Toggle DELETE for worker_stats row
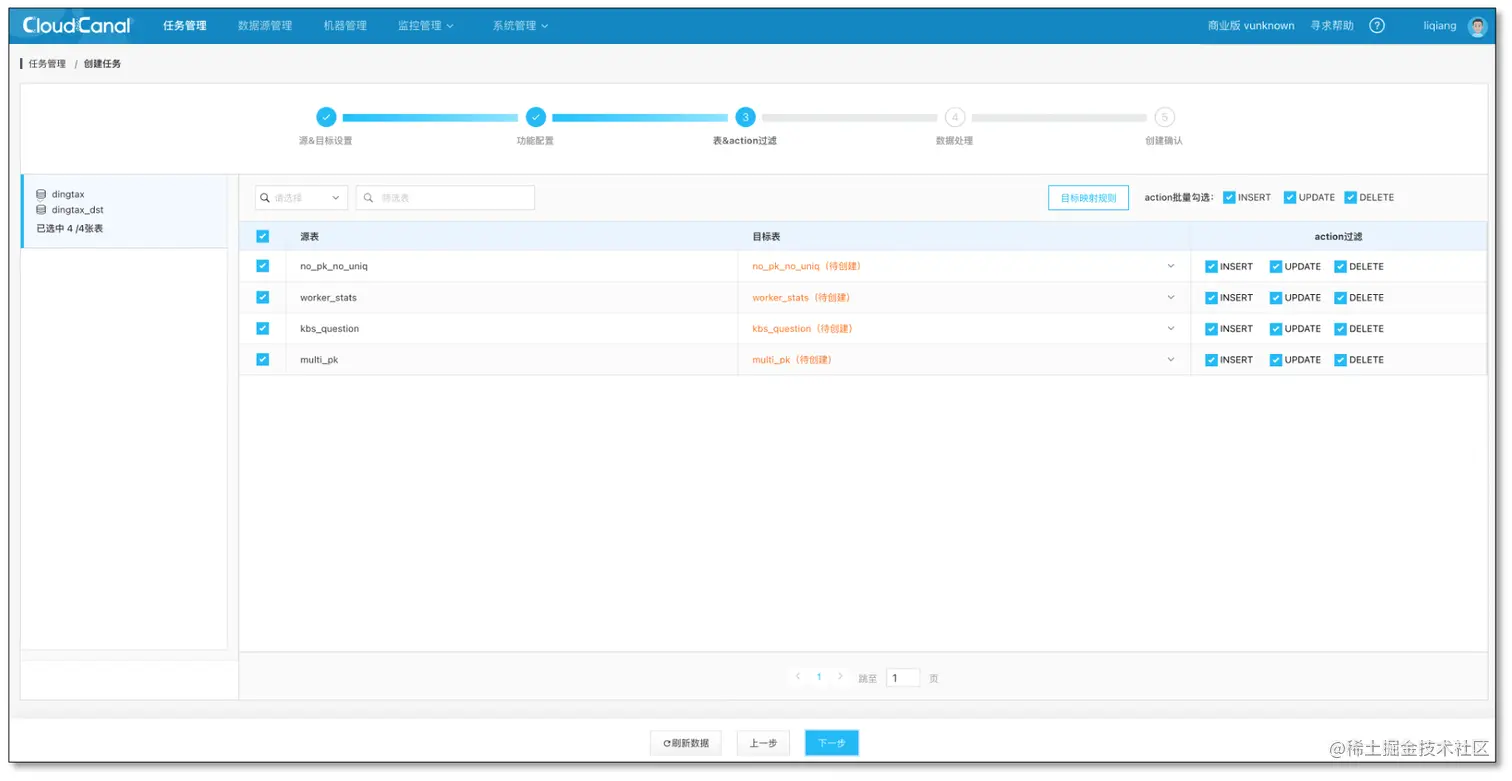The height and width of the screenshot is (781, 1512). (x=1340, y=298)
